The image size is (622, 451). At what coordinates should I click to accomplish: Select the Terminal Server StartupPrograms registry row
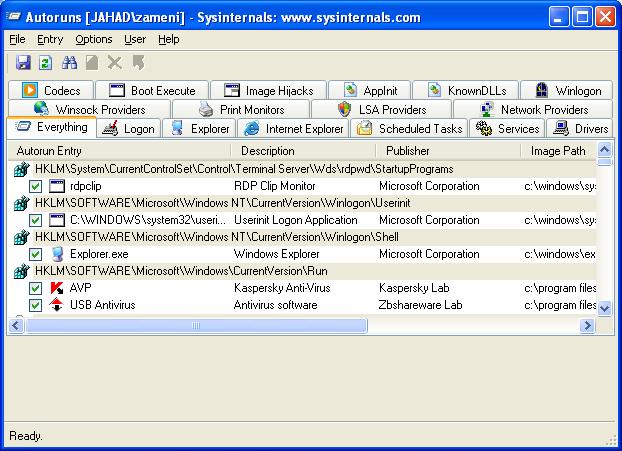302,169
